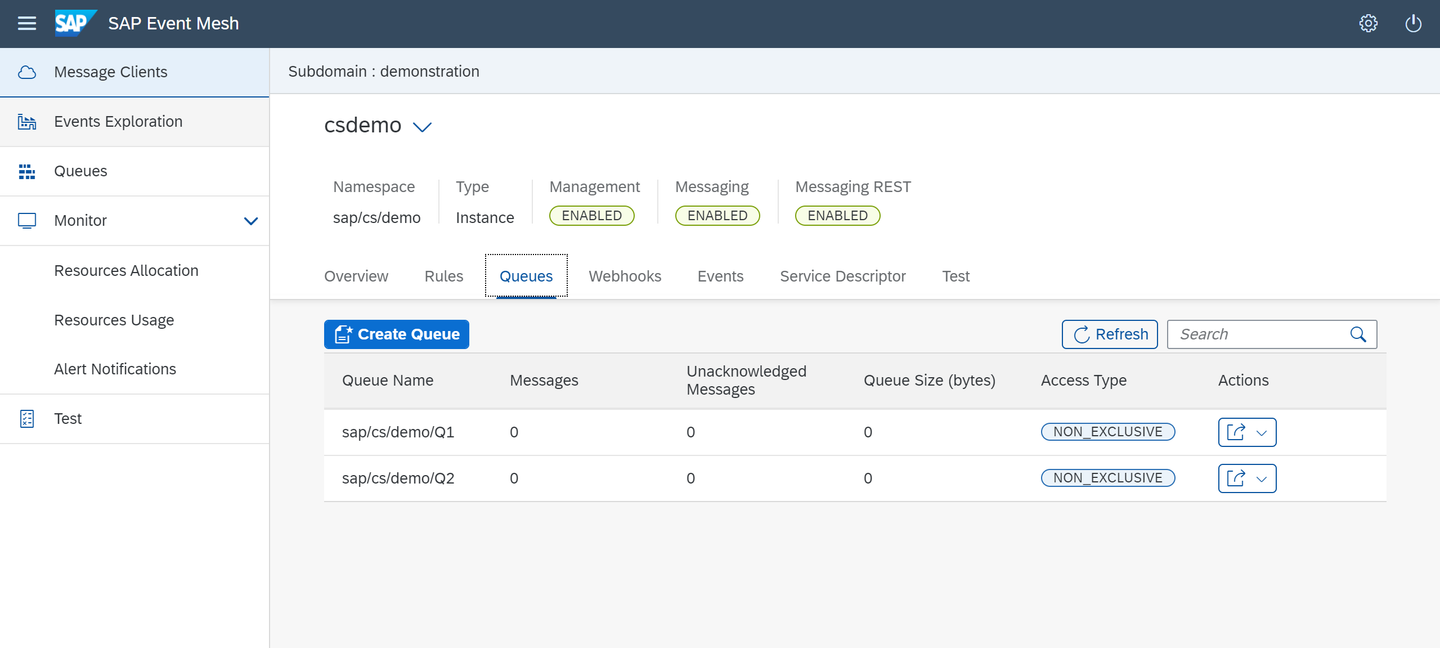Open the Webhooks tab
1440x648 pixels.
point(625,276)
